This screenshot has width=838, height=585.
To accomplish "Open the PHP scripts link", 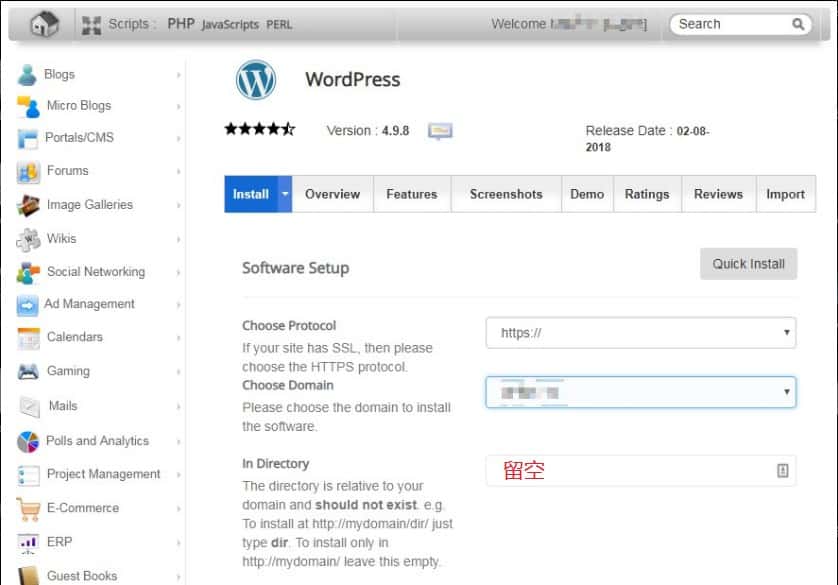I will (x=181, y=24).
